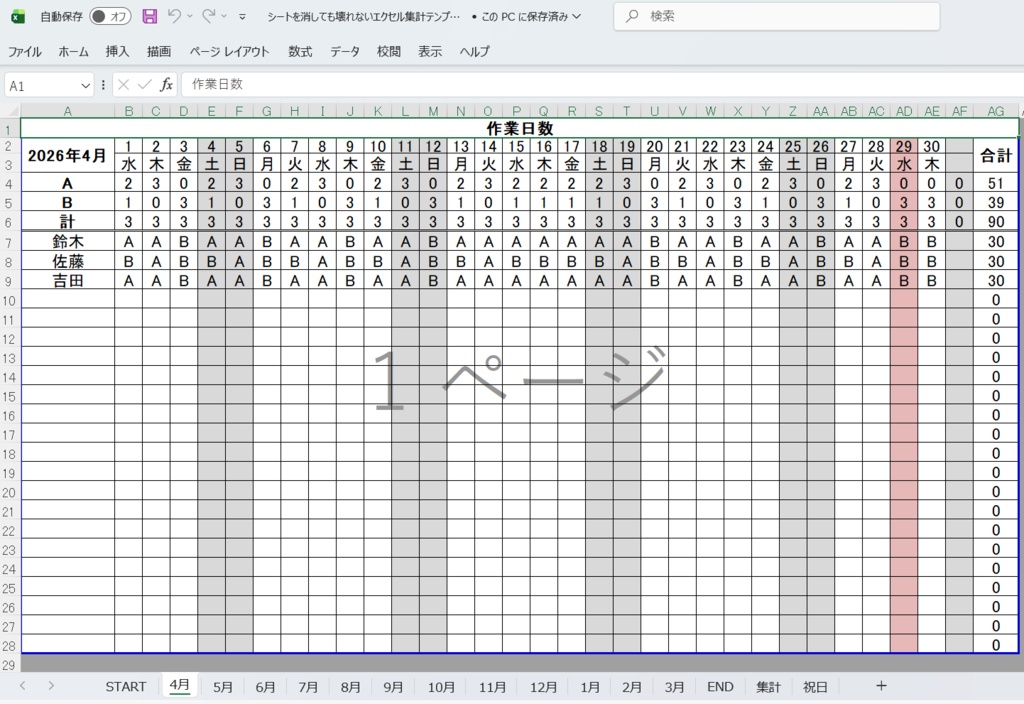This screenshot has height=704, width=1024.
Task: Expand the Name Box dropdown arrow
Action: (x=85, y=86)
